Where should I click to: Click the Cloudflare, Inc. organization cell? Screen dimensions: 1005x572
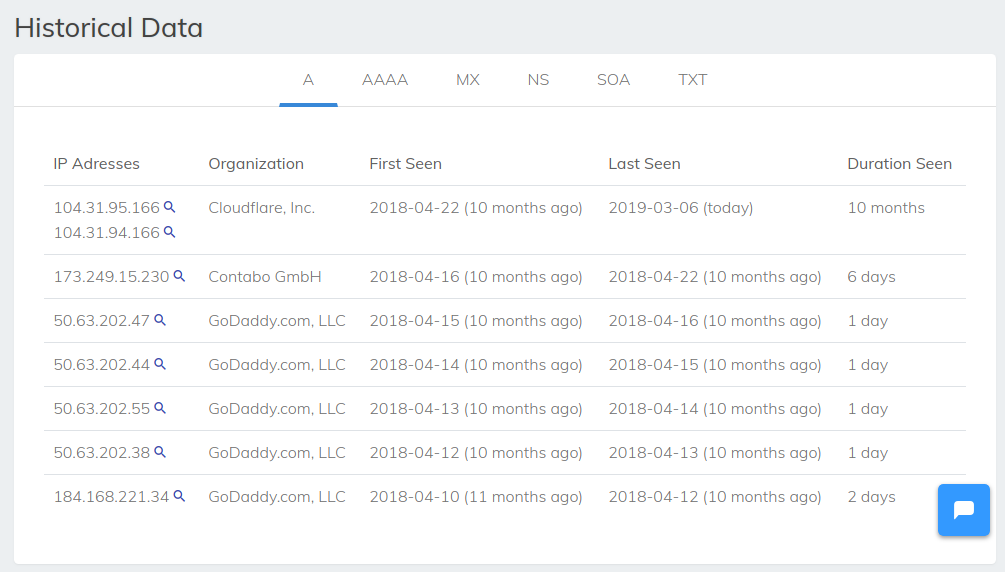(261, 208)
